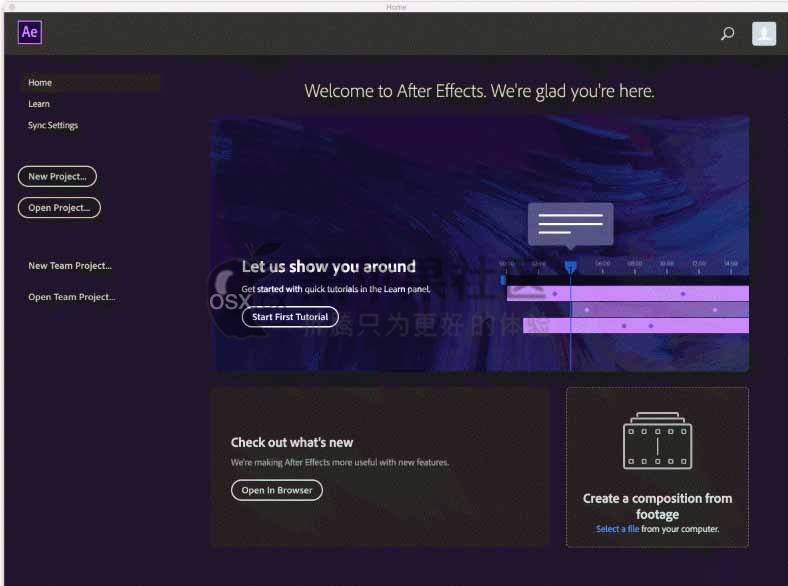This screenshot has width=788, height=586.
Task: Follow the Select a file link
Action: tap(617, 529)
